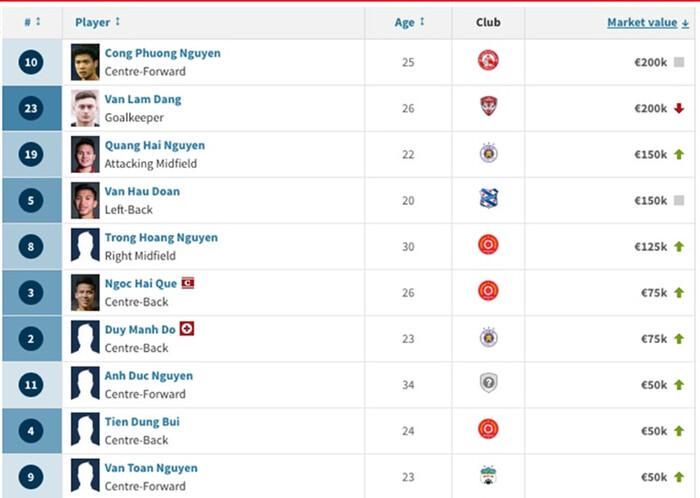700x498 pixels.
Task: Click red down arrow next to Van Lam Dang's value
Action: click(x=679, y=108)
